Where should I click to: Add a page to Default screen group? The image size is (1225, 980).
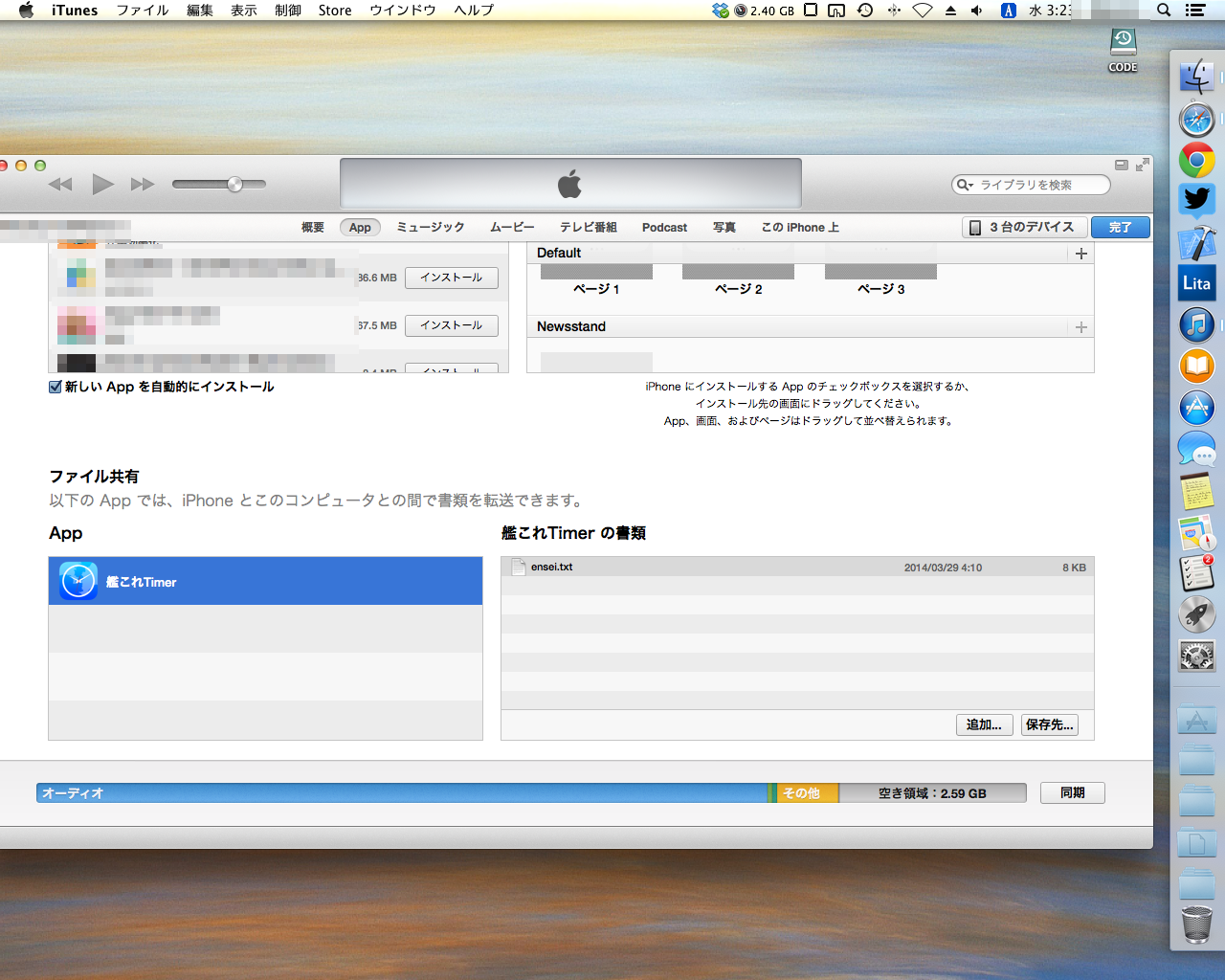[1081, 254]
